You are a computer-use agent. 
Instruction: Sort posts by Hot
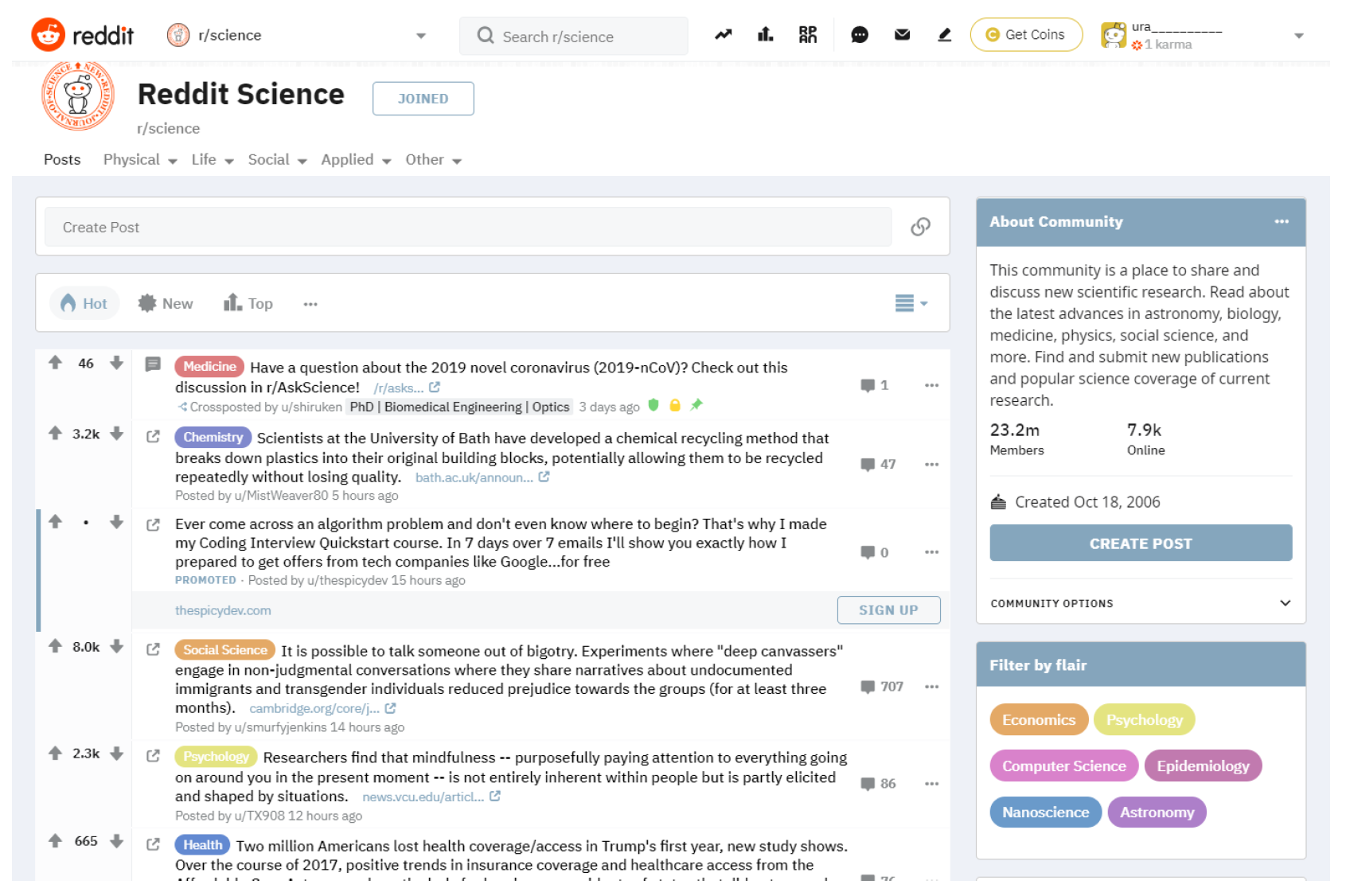tap(84, 303)
